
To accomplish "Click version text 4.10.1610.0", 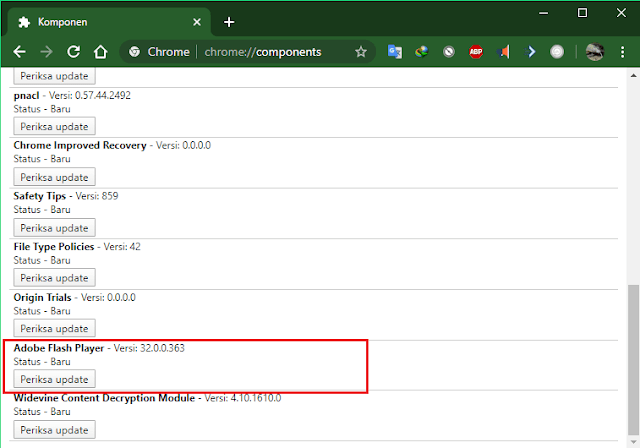I will [x=256, y=398].
